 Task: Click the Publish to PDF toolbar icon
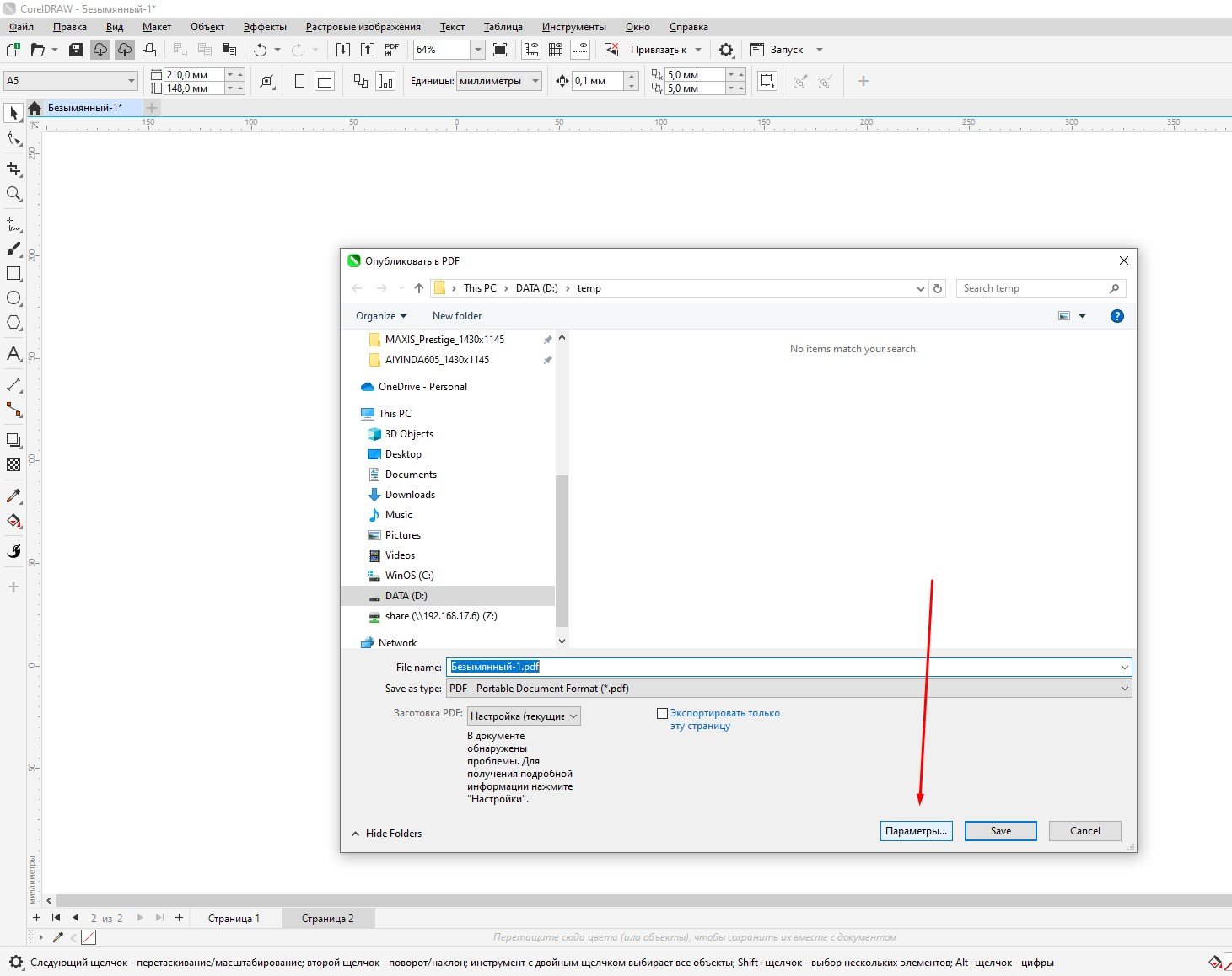pyautogui.click(x=391, y=50)
